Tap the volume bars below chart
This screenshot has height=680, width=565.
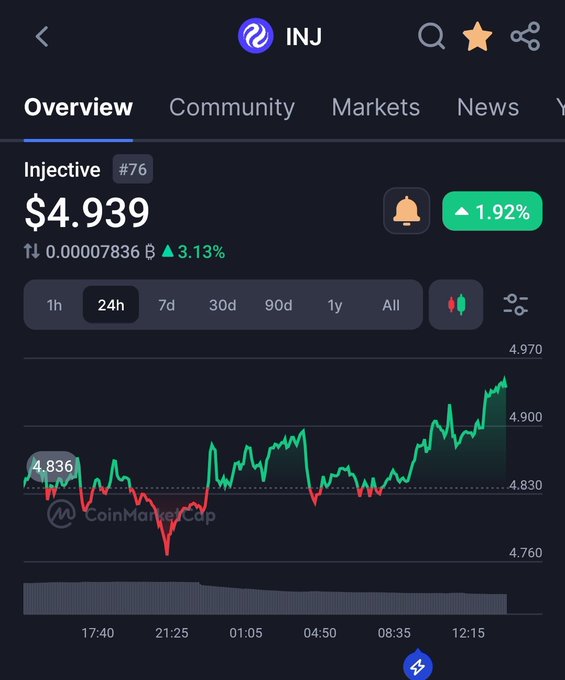265,598
